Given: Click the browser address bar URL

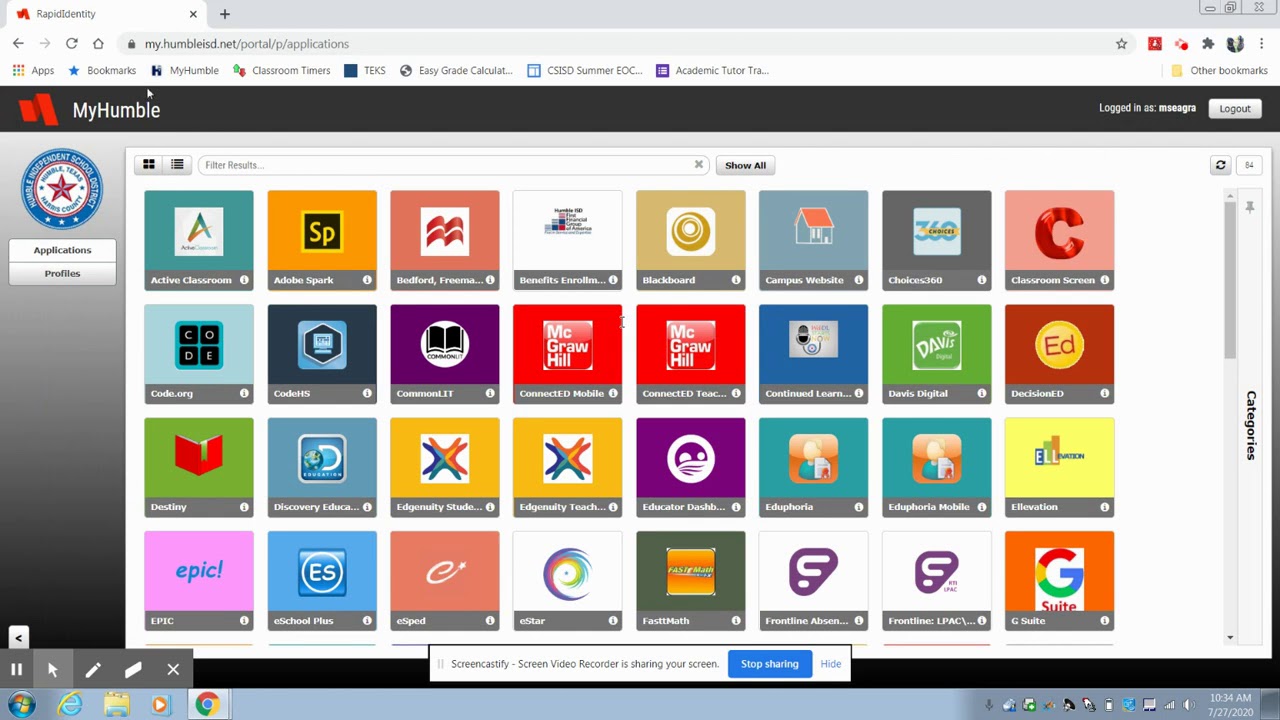Looking at the screenshot, I should click(246, 44).
